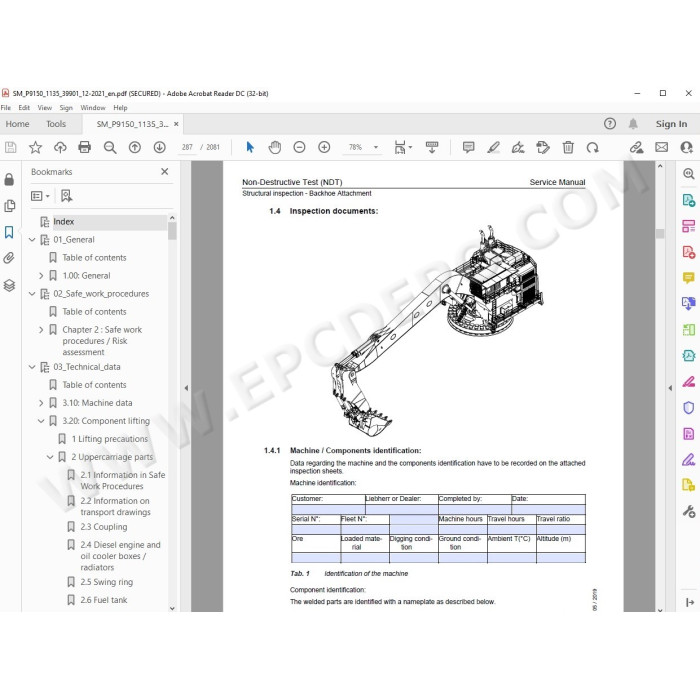
Task: Open the Edit menu
Action: click(x=24, y=108)
